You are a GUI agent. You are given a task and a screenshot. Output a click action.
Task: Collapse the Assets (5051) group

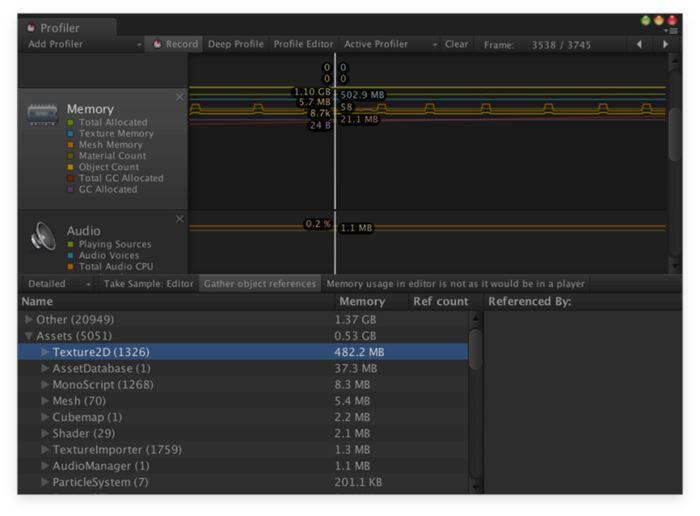tap(29, 336)
